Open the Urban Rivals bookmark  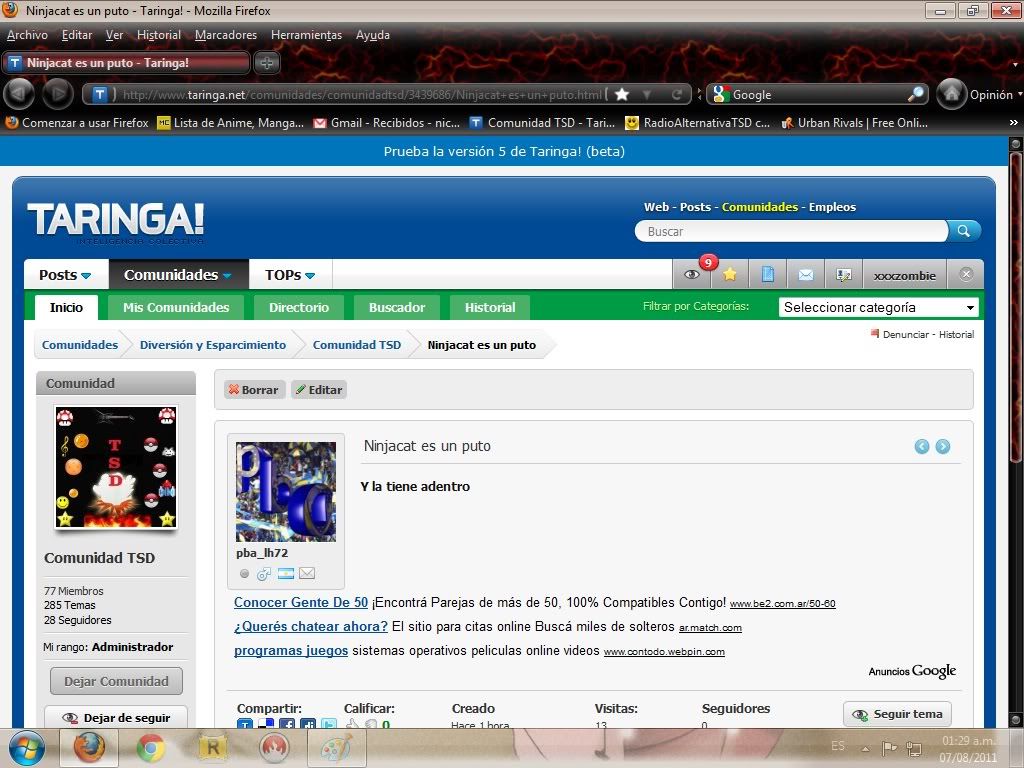click(855, 123)
